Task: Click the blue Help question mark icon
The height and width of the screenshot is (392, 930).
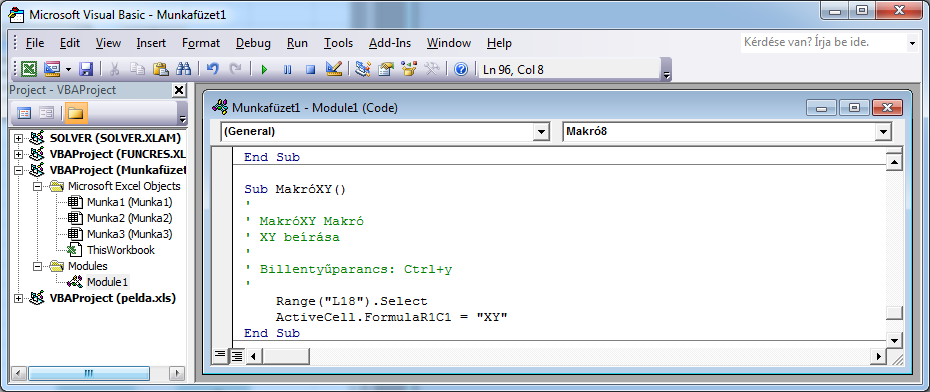Action: tap(461, 69)
